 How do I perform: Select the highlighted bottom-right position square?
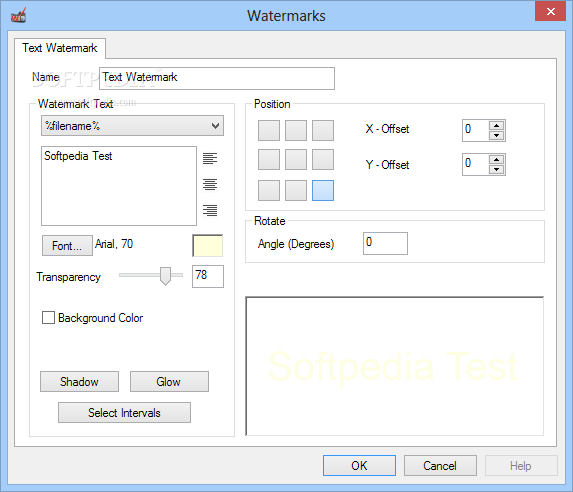click(x=323, y=190)
